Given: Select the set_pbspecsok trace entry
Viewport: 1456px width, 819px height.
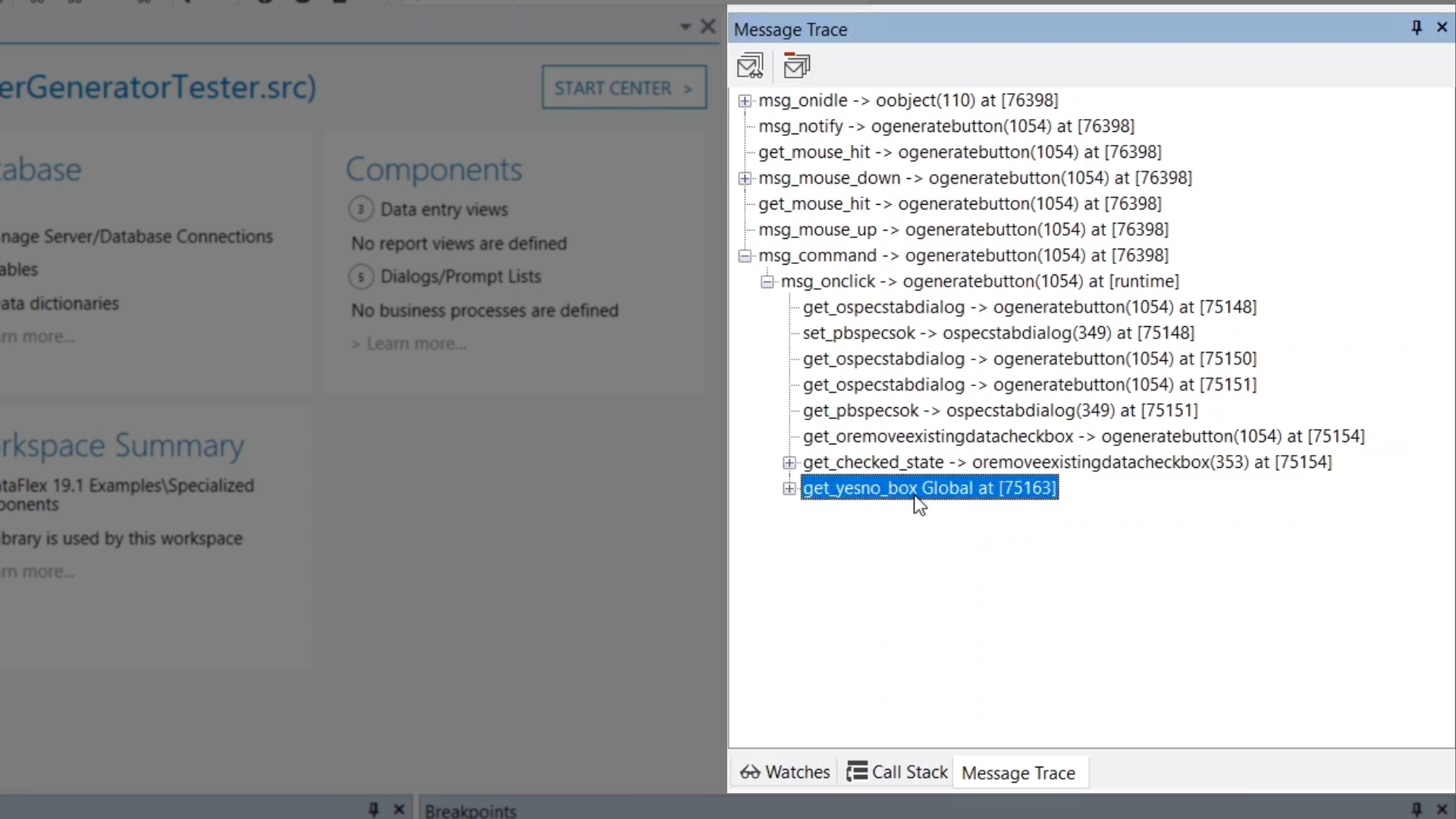Looking at the screenshot, I should 998,333.
